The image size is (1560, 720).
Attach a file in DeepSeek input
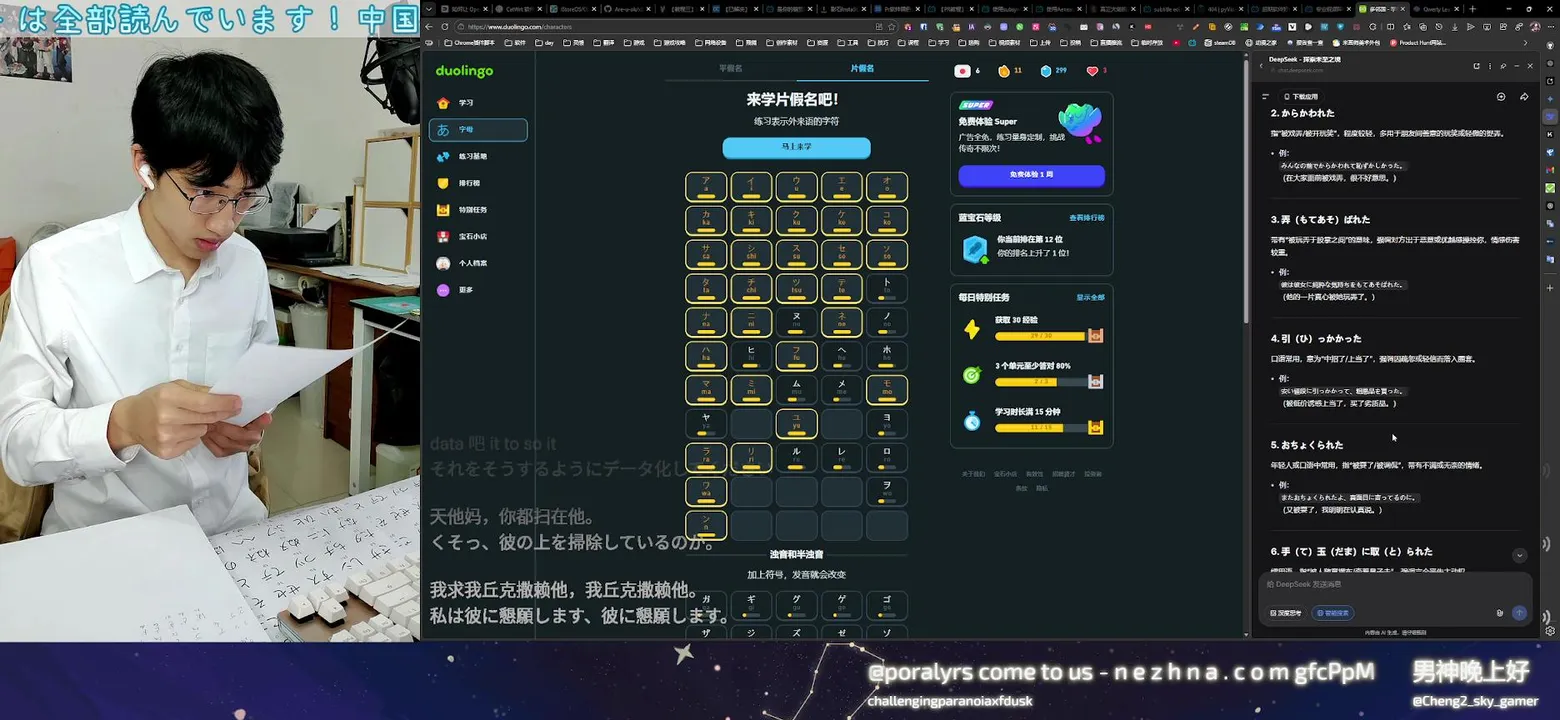(x=1500, y=613)
